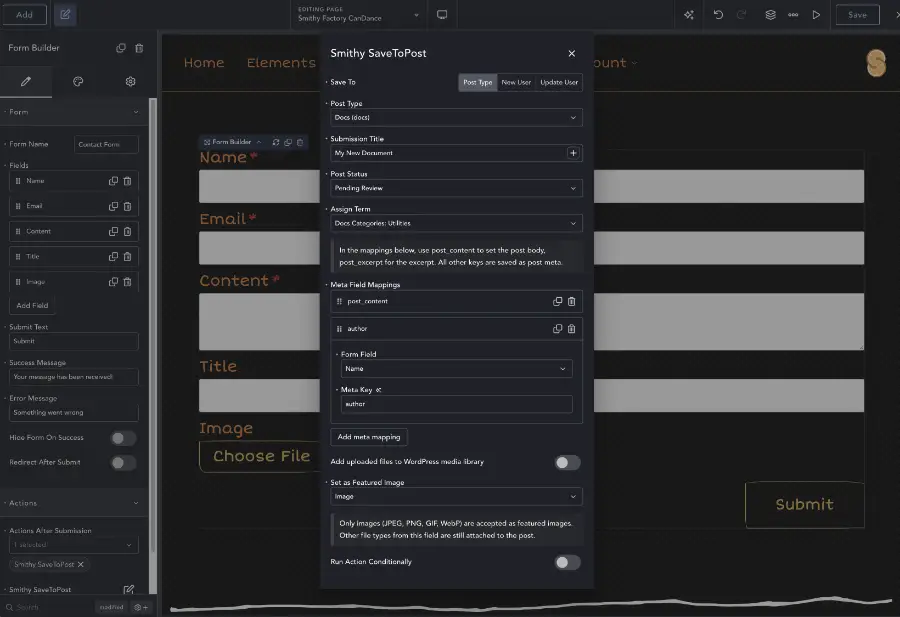The height and width of the screenshot is (617, 900).
Task: Delete the post_content mapping
Action: (572, 301)
